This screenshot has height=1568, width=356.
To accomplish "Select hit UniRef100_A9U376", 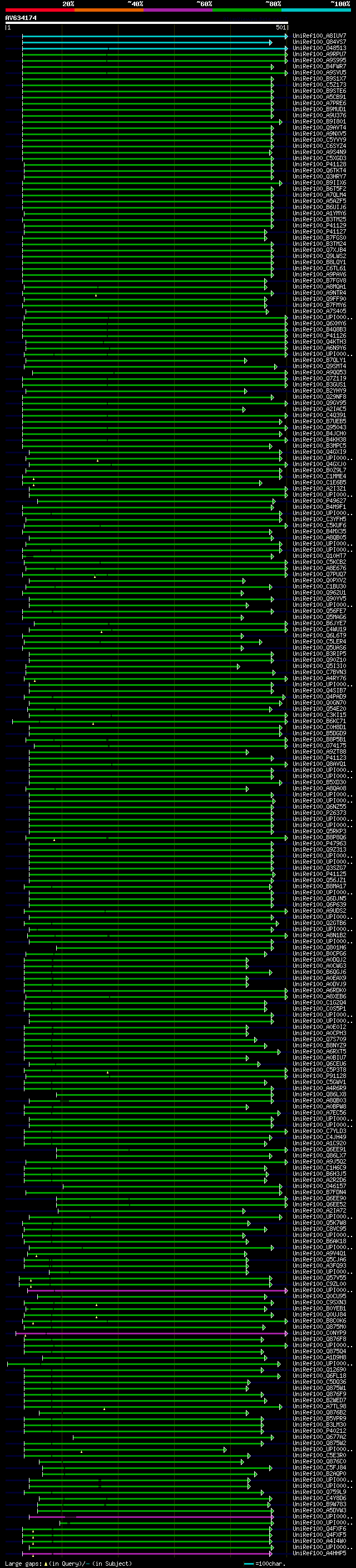I will (x=319, y=115).
